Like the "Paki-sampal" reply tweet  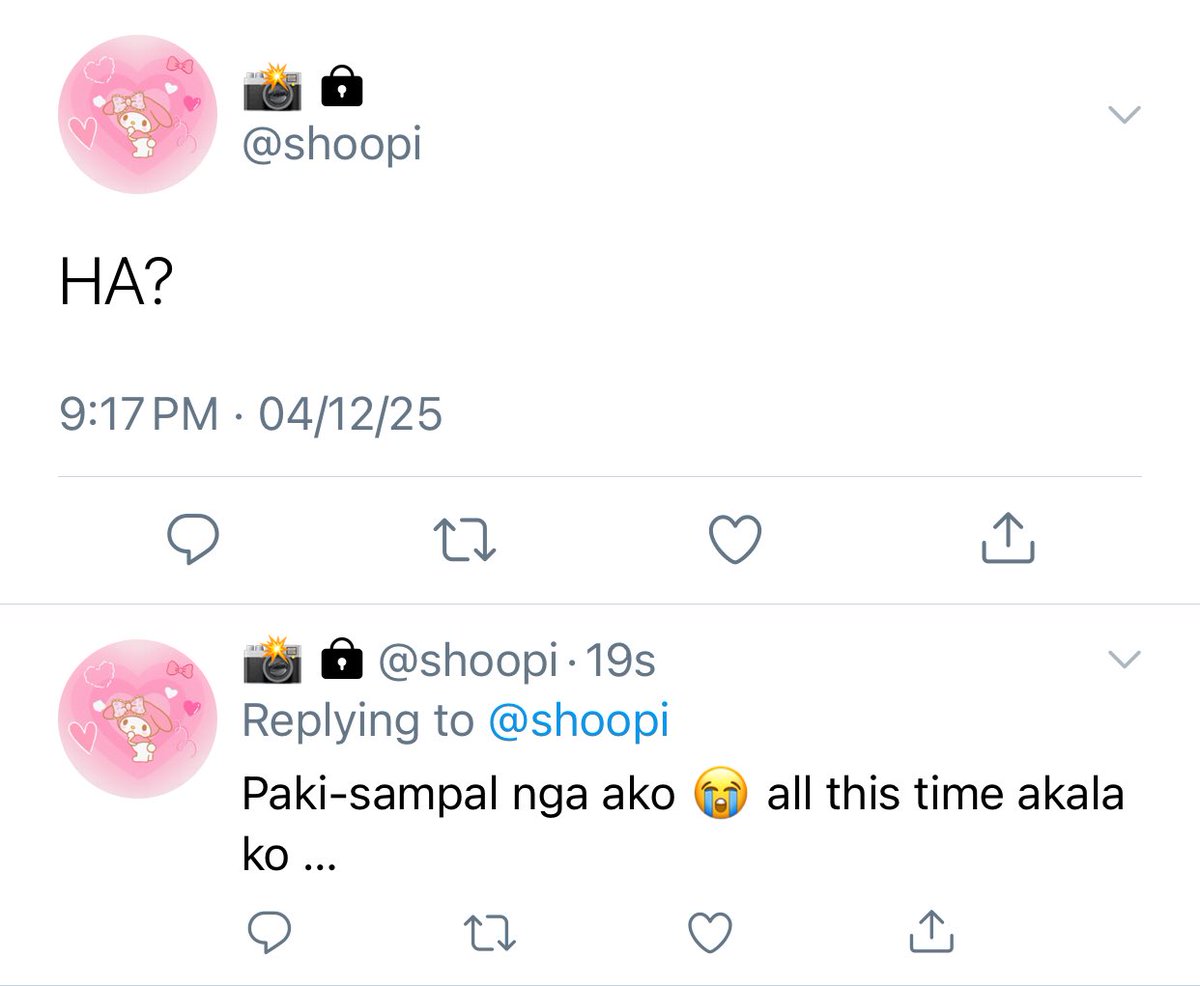coord(710,932)
